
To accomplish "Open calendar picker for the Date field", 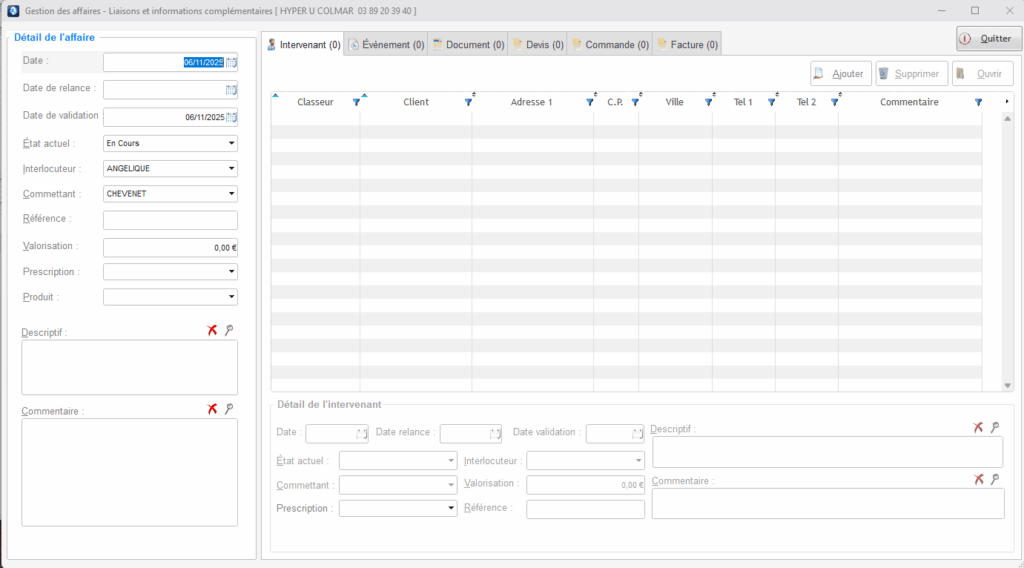I will pyautogui.click(x=231, y=62).
